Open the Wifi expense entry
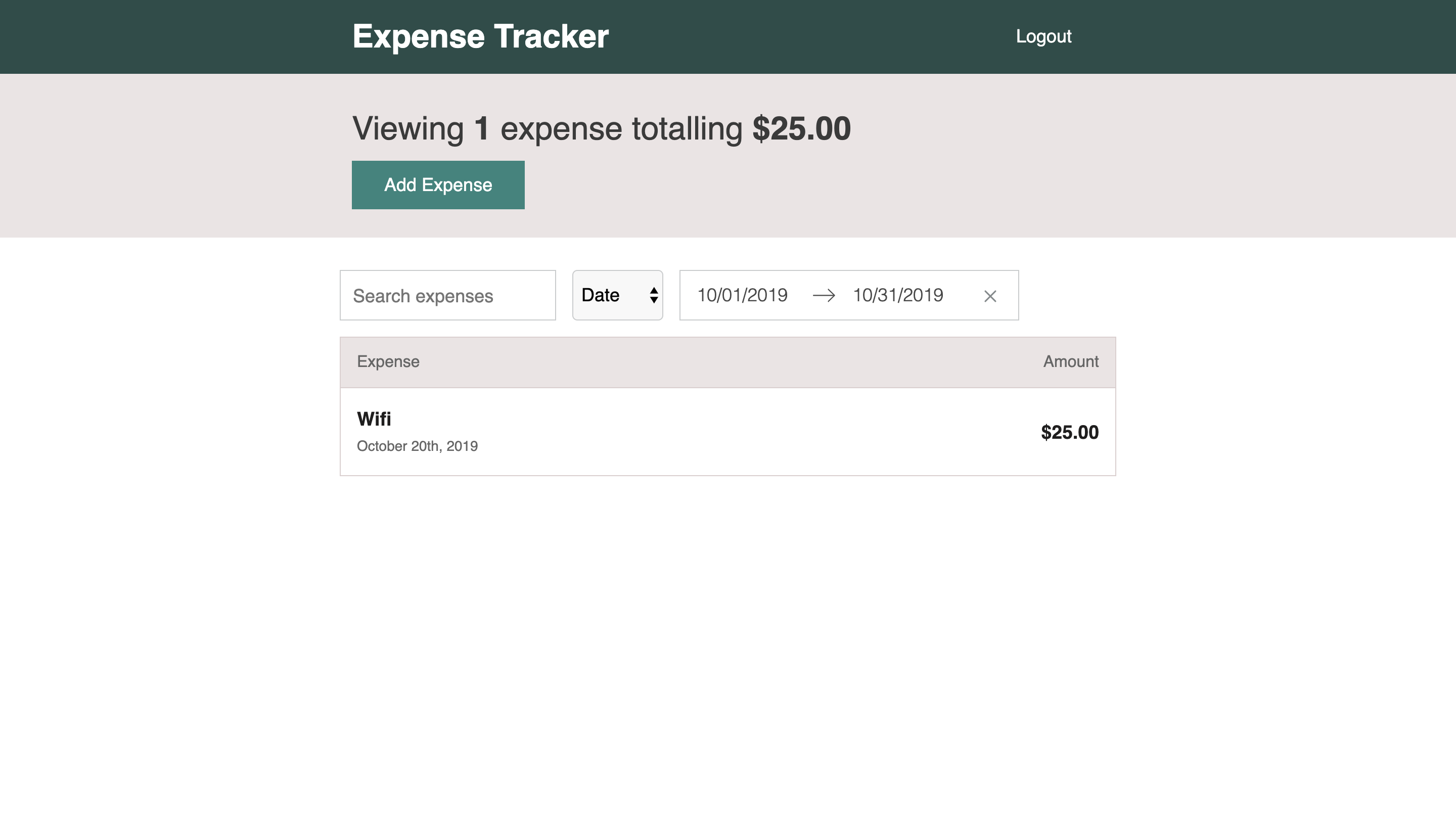Image resolution: width=1456 pixels, height=828 pixels. click(x=728, y=431)
